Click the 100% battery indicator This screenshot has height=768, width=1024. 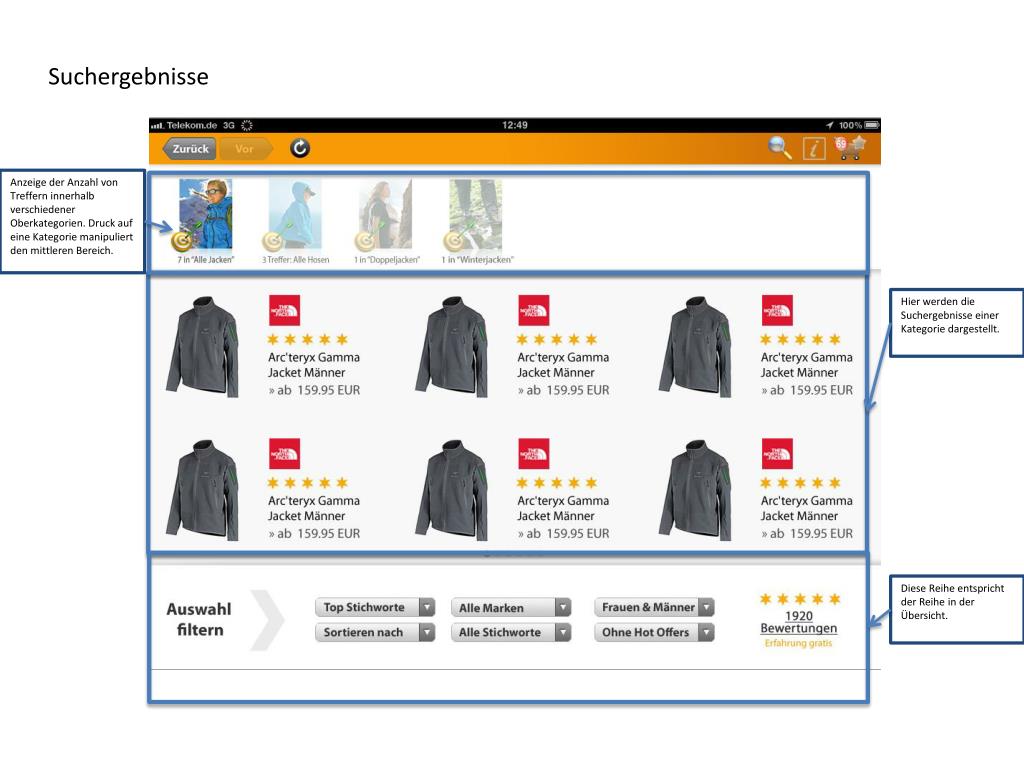pyautogui.click(x=859, y=125)
